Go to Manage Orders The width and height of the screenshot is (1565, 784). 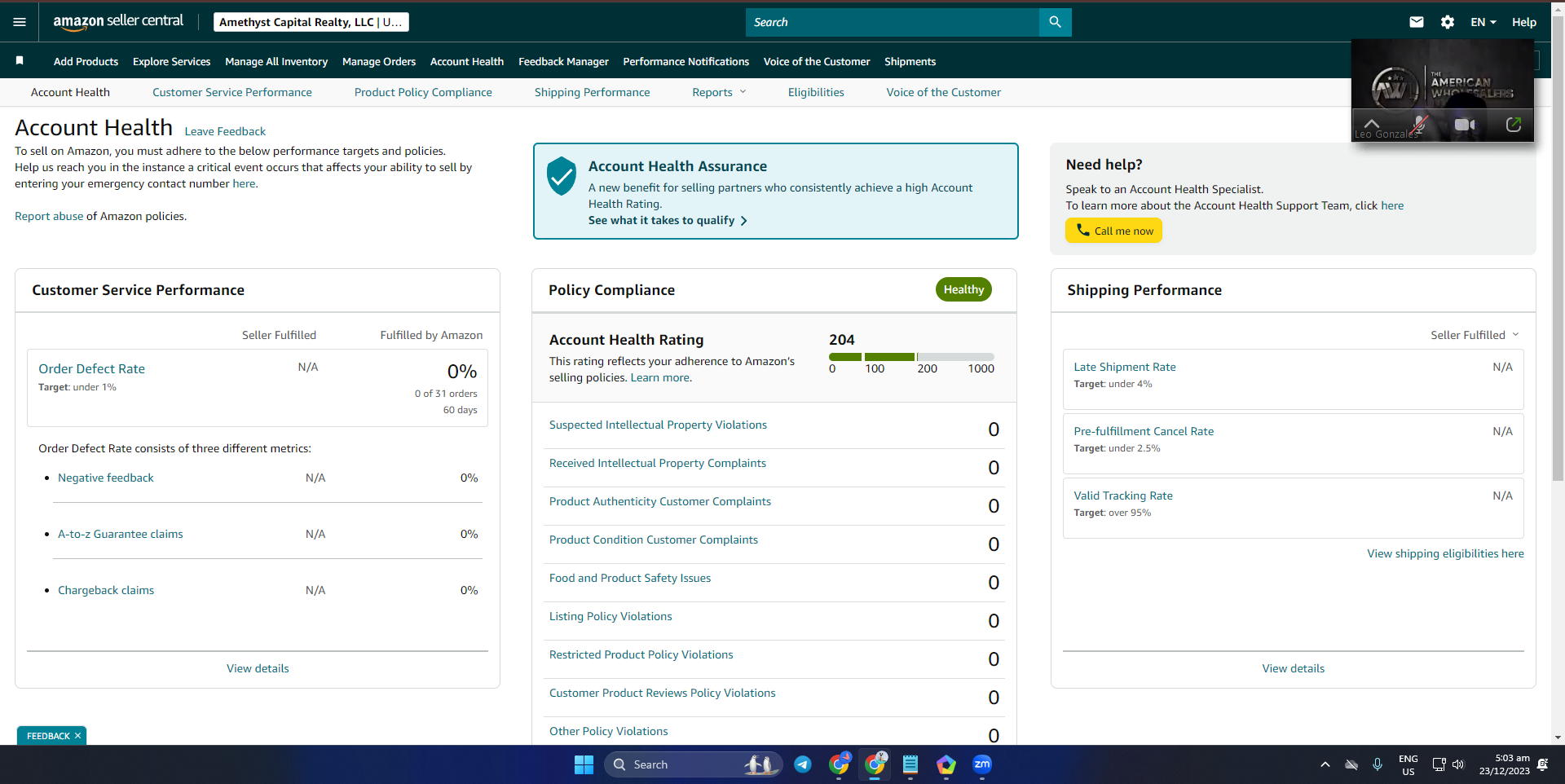(x=379, y=61)
